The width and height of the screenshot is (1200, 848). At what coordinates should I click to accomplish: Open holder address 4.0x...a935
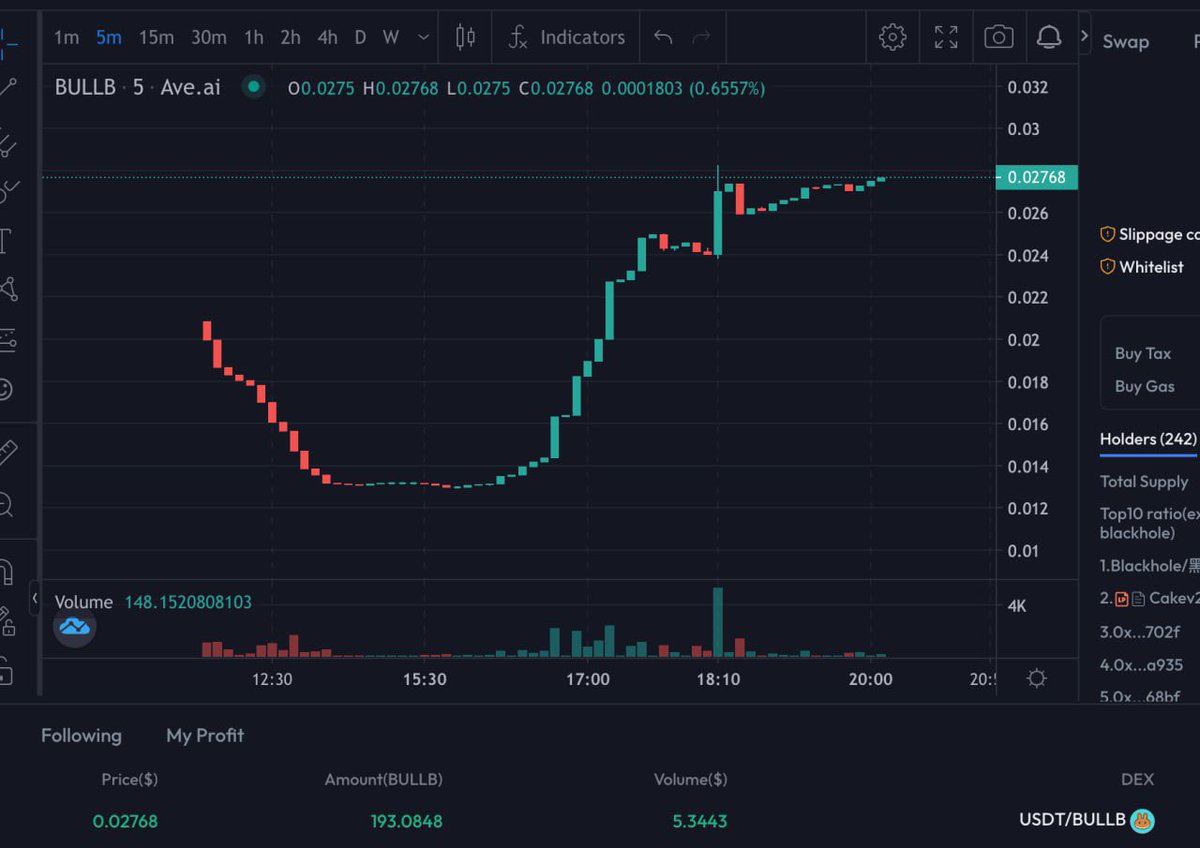pos(1141,664)
